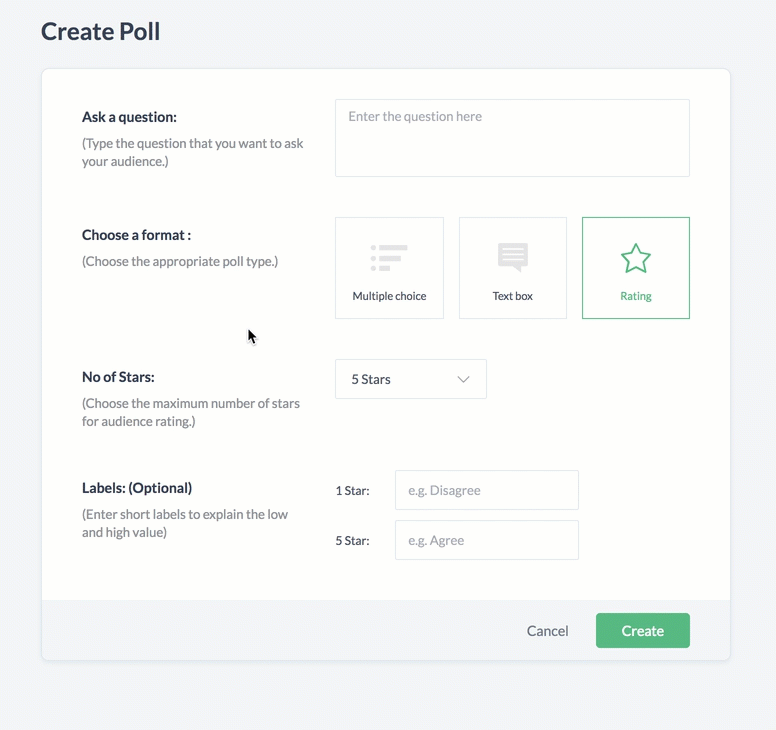776x730 pixels.
Task: Select the Multiple choice format card
Action: tap(389, 268)
